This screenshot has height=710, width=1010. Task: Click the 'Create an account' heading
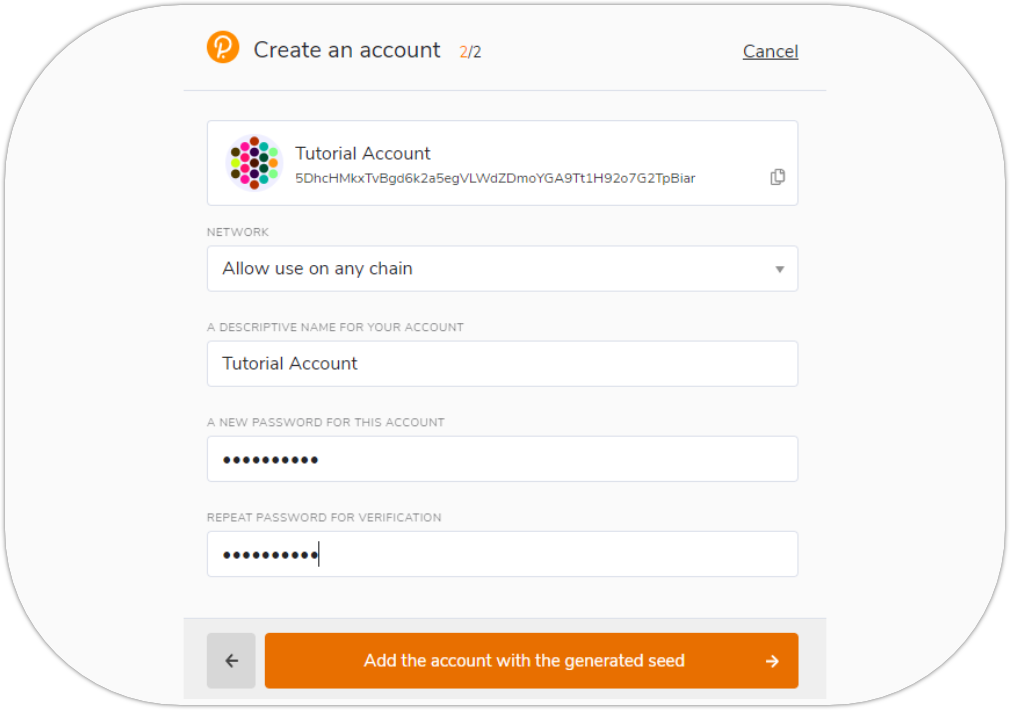pyautogui.click(x=347, y=50)
